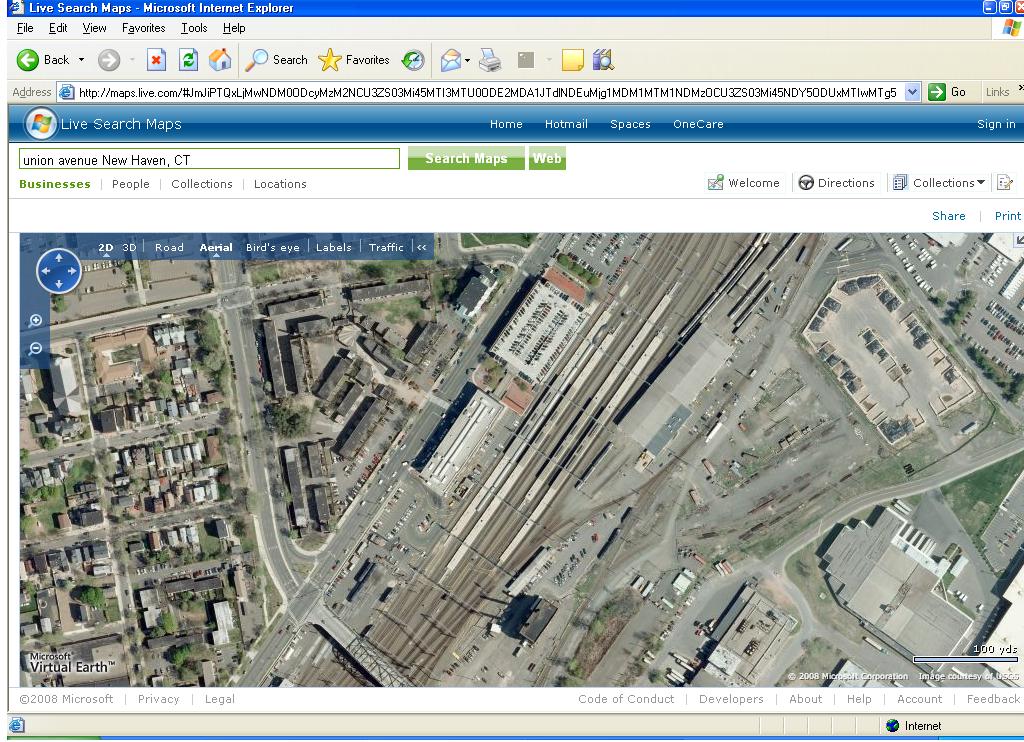The width and height of the screenshot is (1024, 742).
Task: Pan the map up with the compass arrow
Action: click(59, 257)
